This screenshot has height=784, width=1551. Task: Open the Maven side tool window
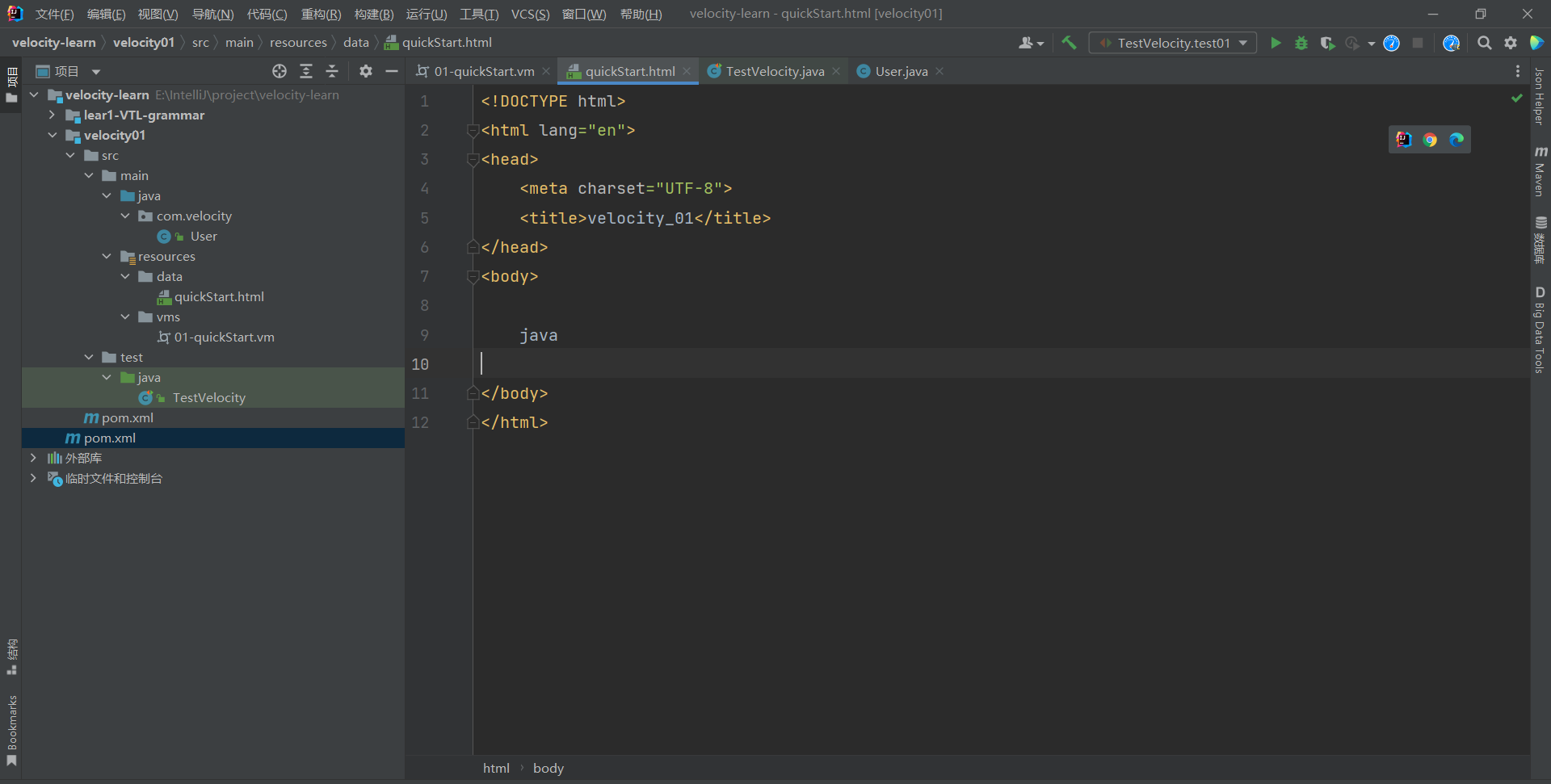point(1540,170)
